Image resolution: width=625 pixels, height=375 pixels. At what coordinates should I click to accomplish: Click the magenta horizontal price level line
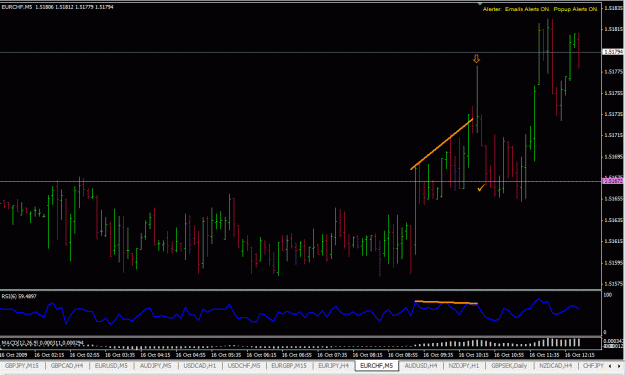pos(301,181)
